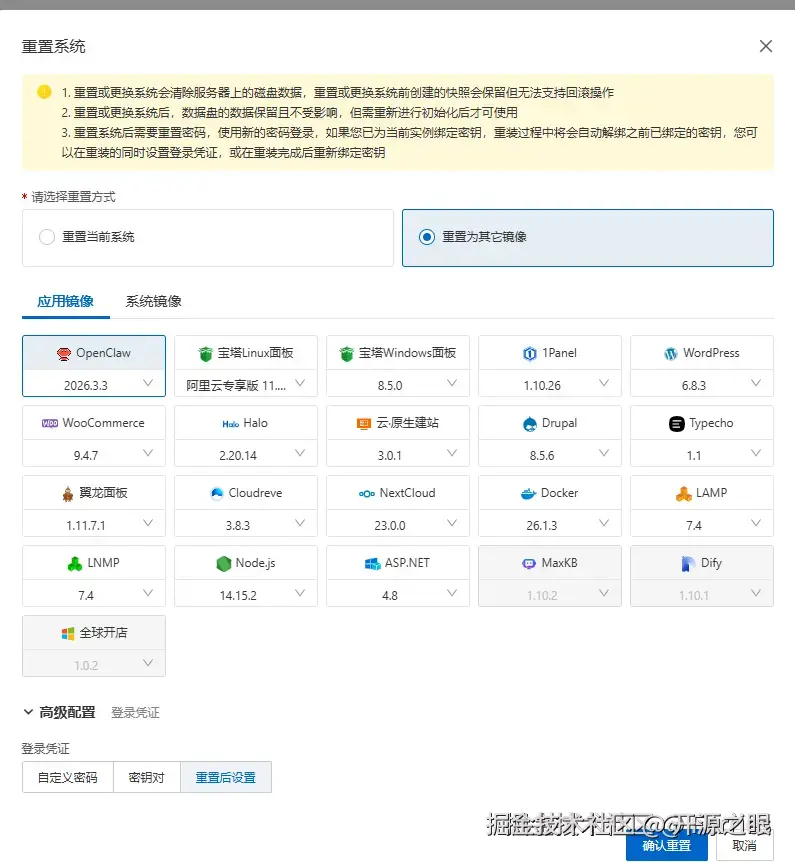795x862 pixels.
Task: Open MaxKB version dropdown 1.10.2
Action: pos(550,593)
